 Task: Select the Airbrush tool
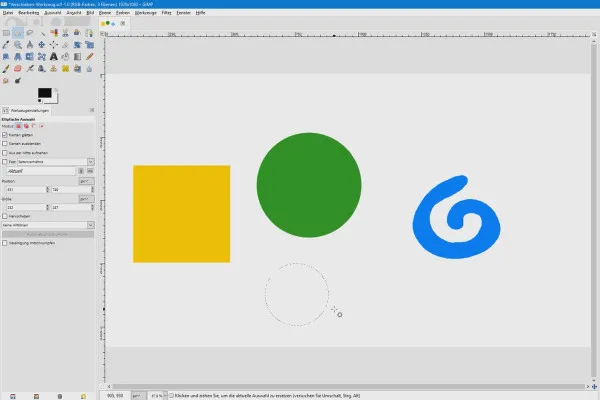coord(30,69)
